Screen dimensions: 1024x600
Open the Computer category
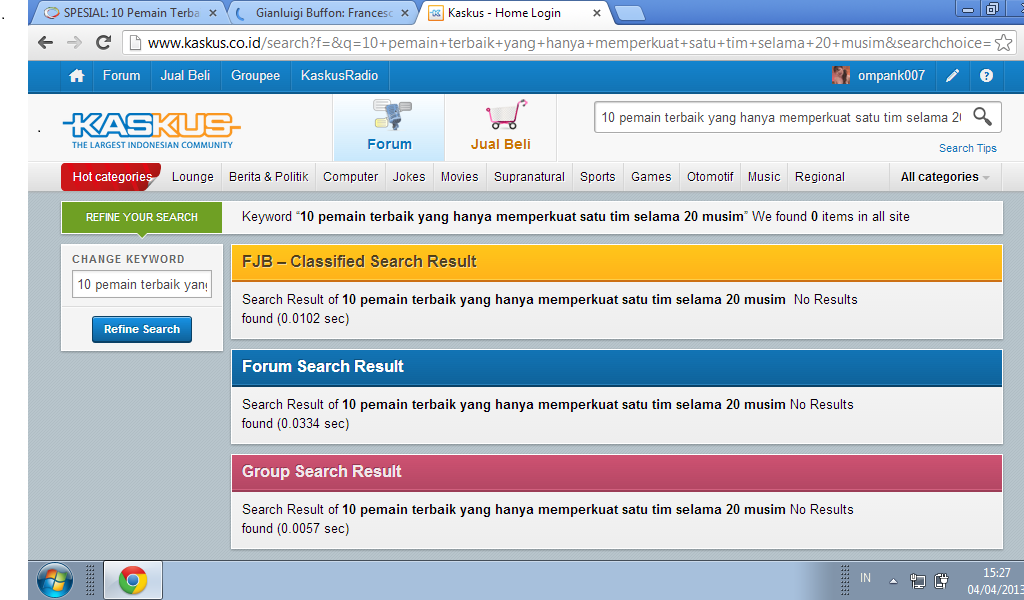coord(350,177)
